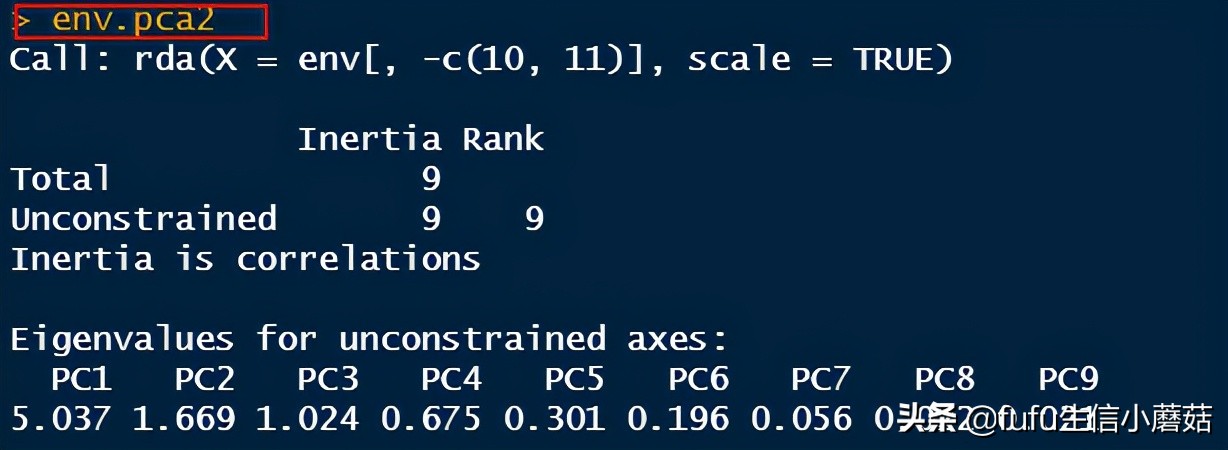Click the console prompt arrow symbol
This screenshot has width=1228, height=450.
(x=22, y=21)
